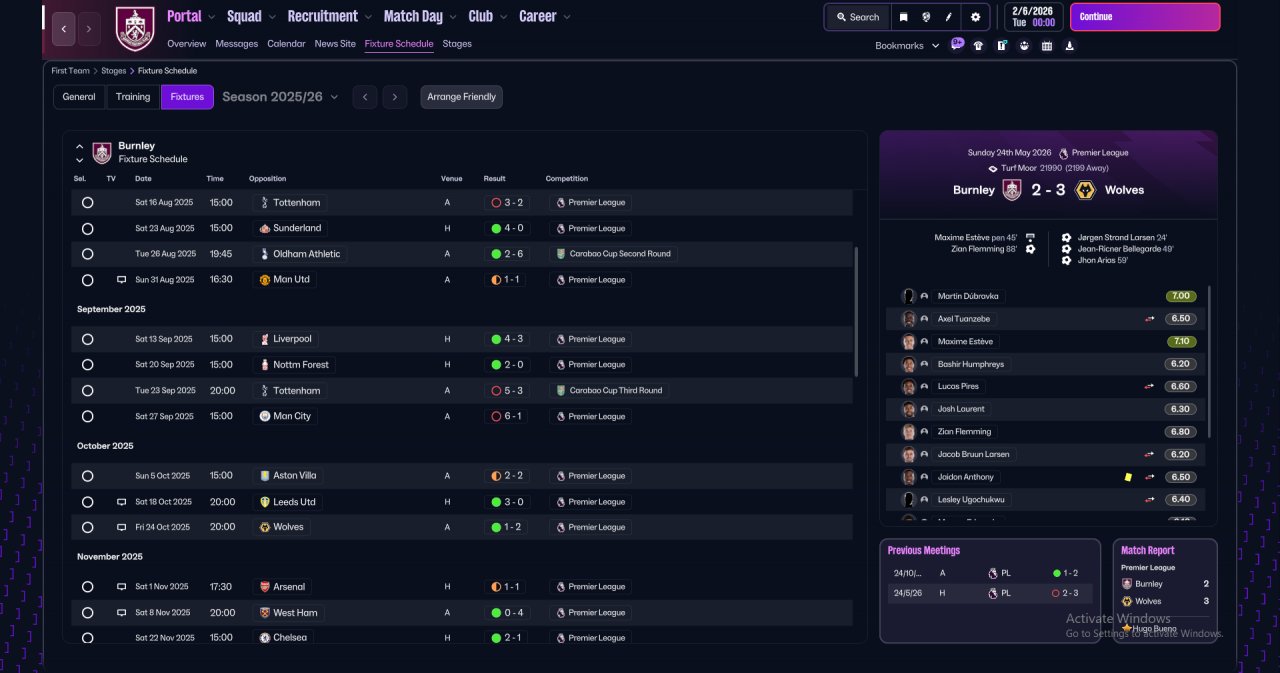Open the settings gear icon
This screenshot has height=673, width=1280.
pos(975,17)
